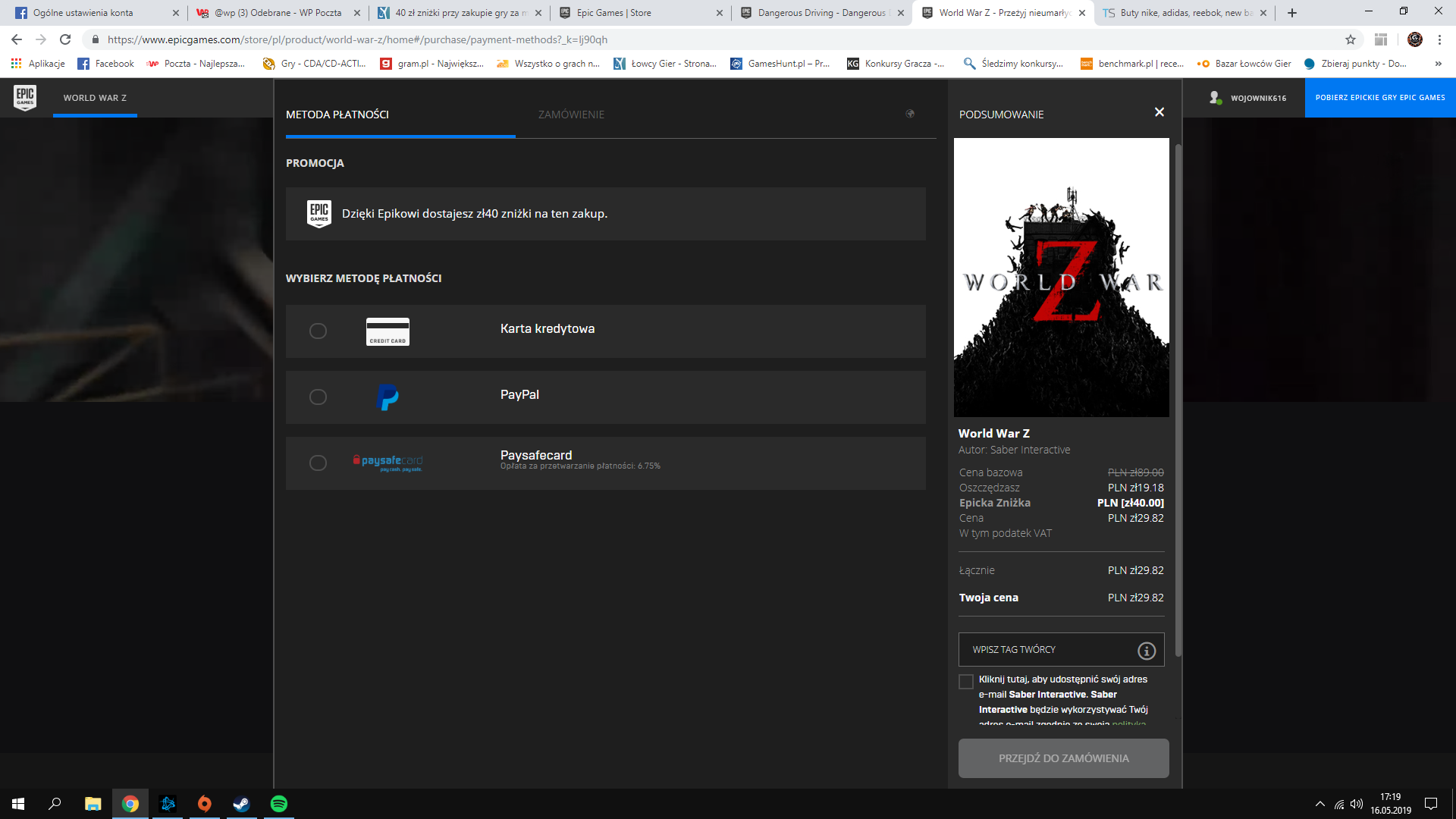The height and width of the screenshot is (819, 1456).
Task: Switch to WP Poczta browser tab
Action: 278,13
